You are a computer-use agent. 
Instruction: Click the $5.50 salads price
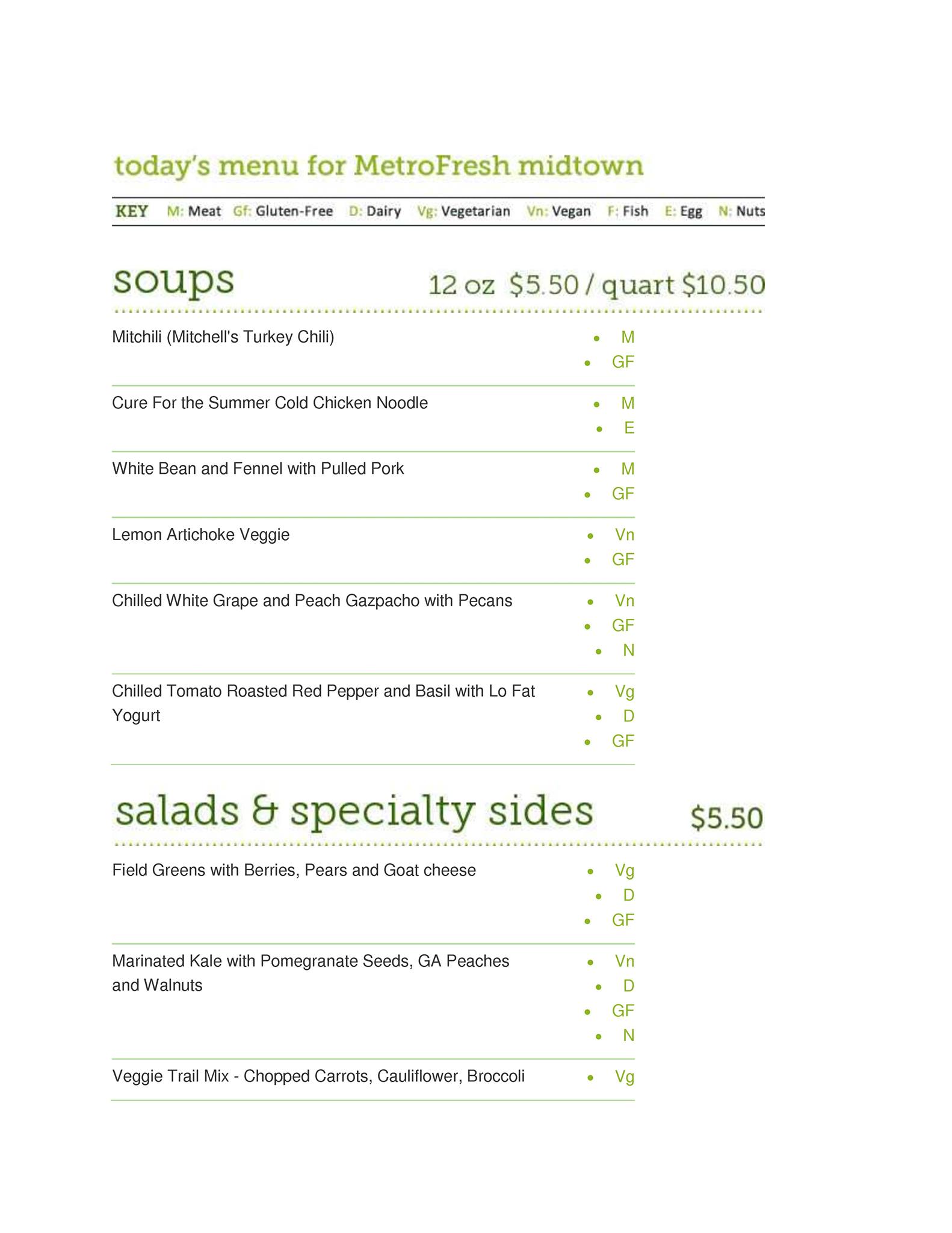(x=726, y=818)
